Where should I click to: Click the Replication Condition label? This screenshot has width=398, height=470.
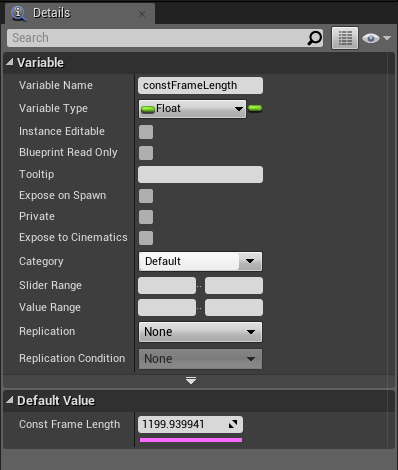click(72, 358)
